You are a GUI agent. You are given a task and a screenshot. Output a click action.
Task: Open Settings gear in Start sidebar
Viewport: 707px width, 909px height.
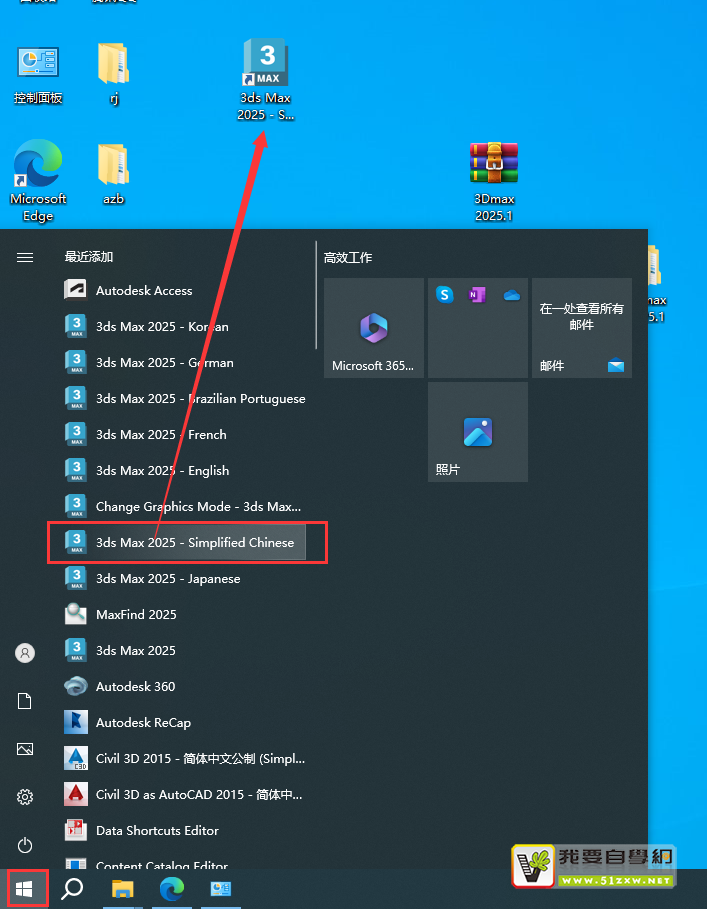point(25,797)
